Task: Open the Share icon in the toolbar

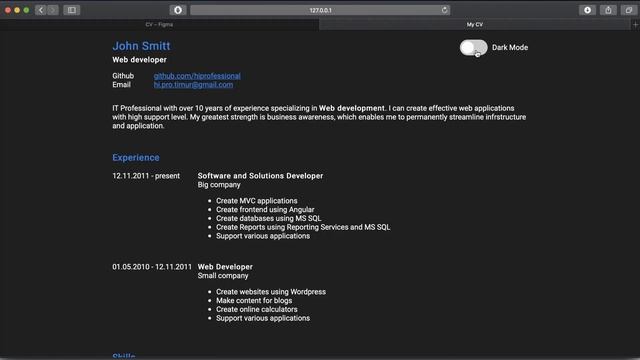Action: (x=608, y=10)
